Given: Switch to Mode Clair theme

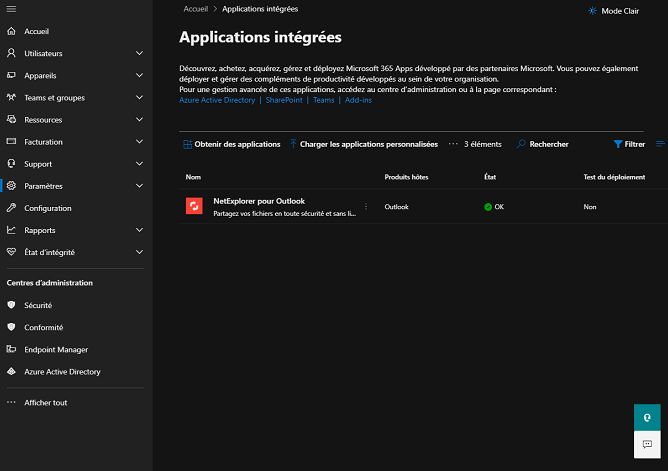Looking at the screenshot, I should [613, 11].
